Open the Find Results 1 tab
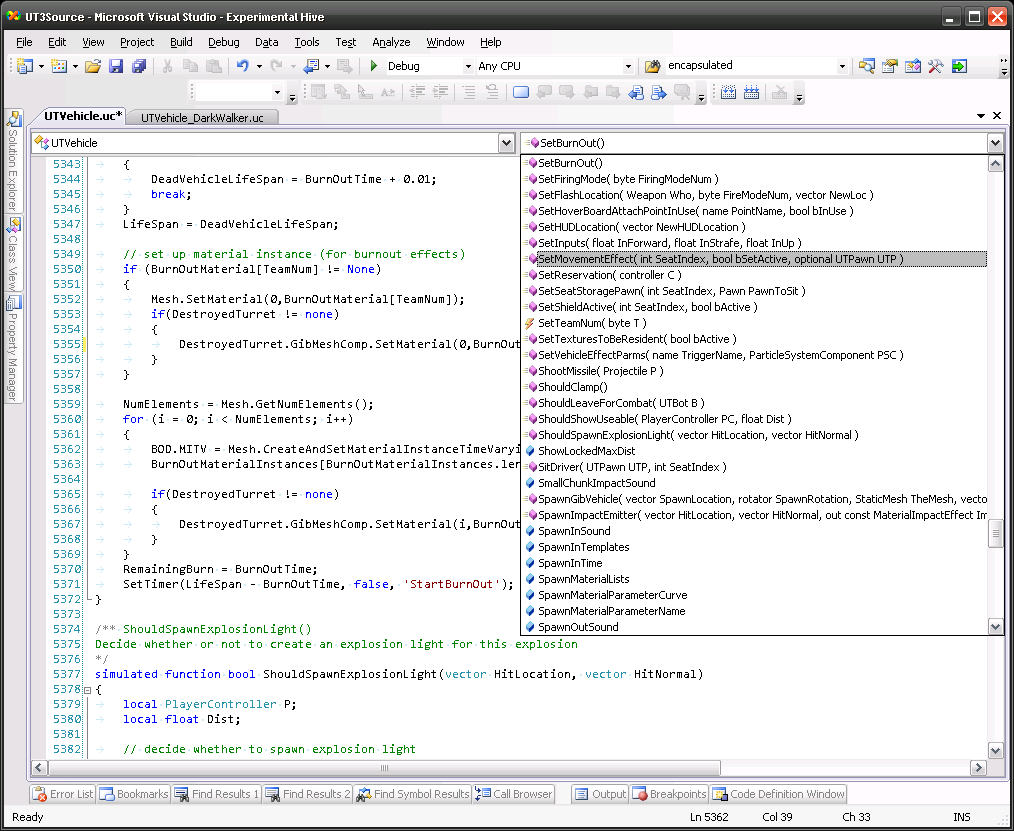Image resolution: width=1014 pixels, height=831 pixels. 217,794
